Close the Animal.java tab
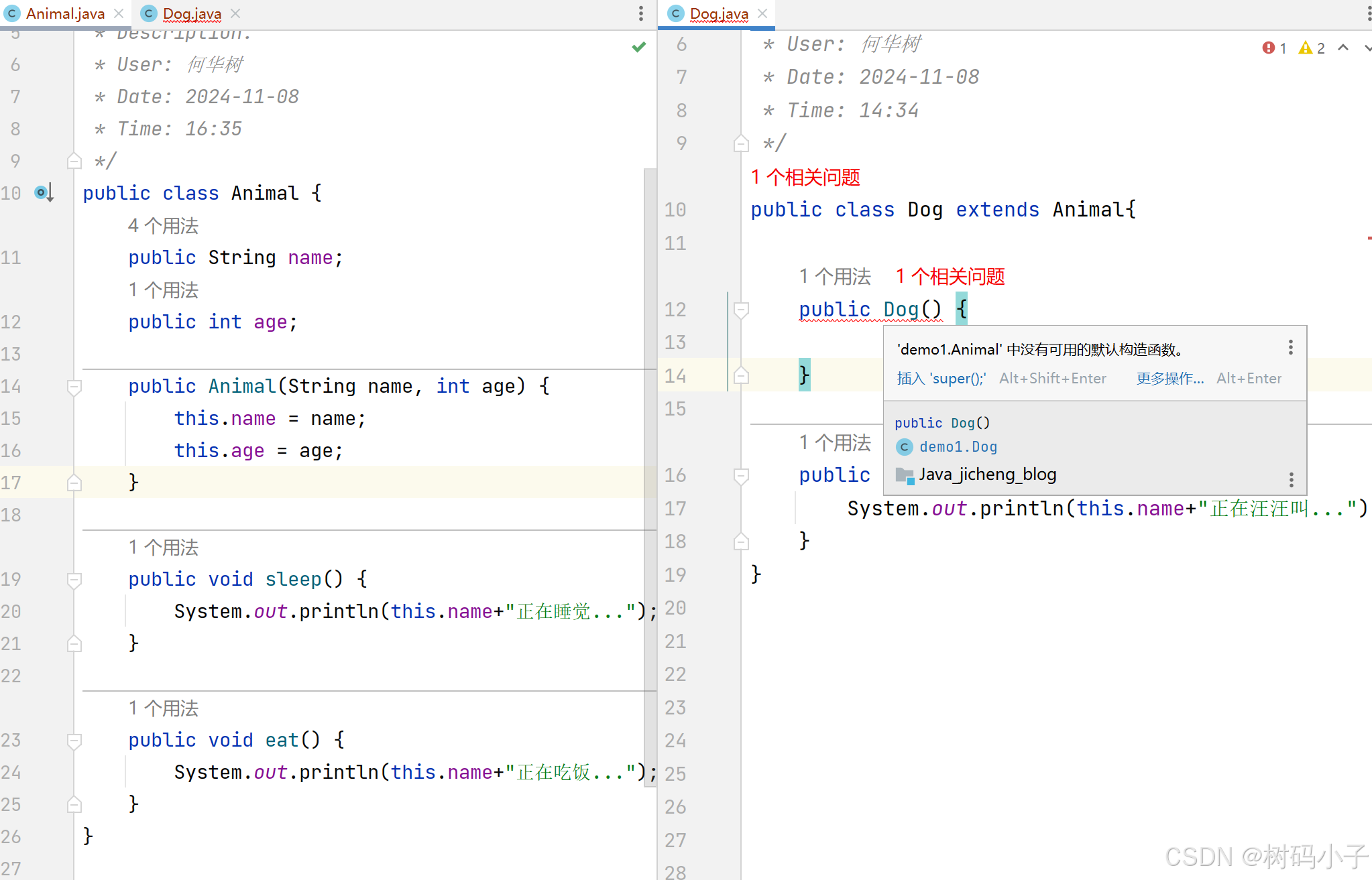The width and height of the screenshot is (1372, 880). click(119, 13)
